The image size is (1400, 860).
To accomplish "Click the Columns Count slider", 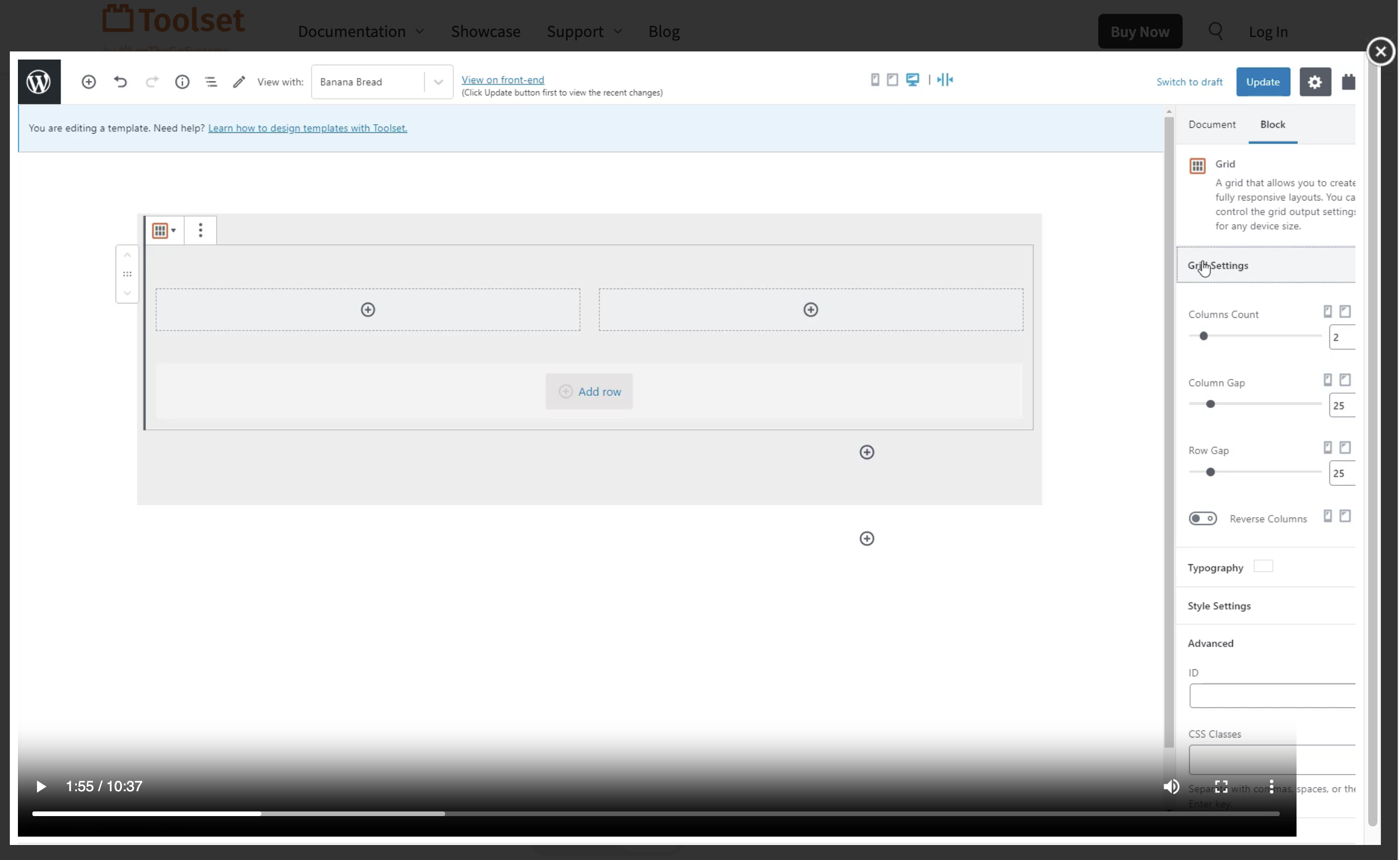I will click(x=1255, y=336).
